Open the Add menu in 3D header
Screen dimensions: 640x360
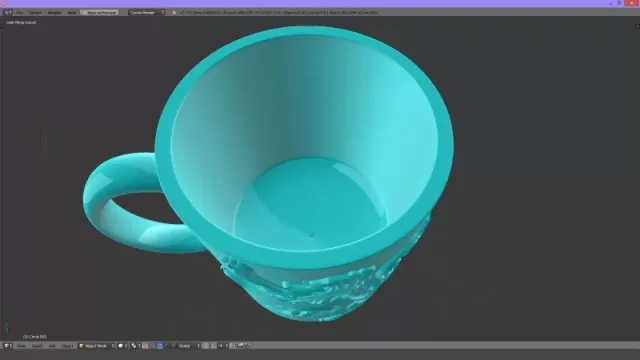pyautogui.click(x=52, y=346)
